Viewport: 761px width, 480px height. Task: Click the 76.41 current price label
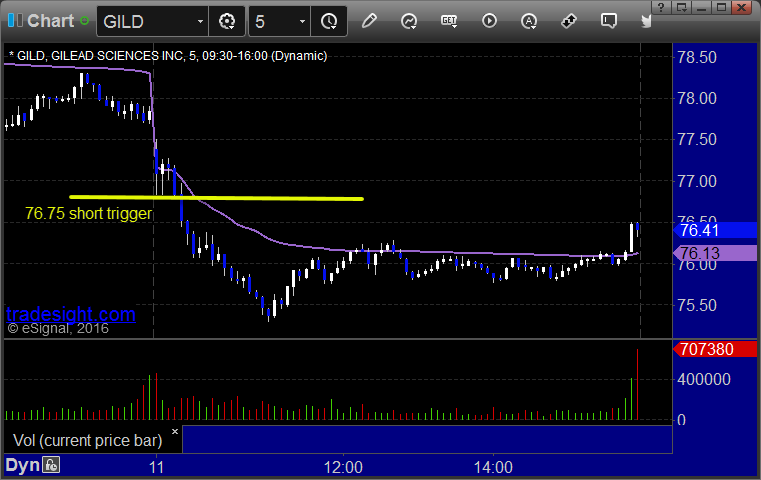click(x=715, y=230)
